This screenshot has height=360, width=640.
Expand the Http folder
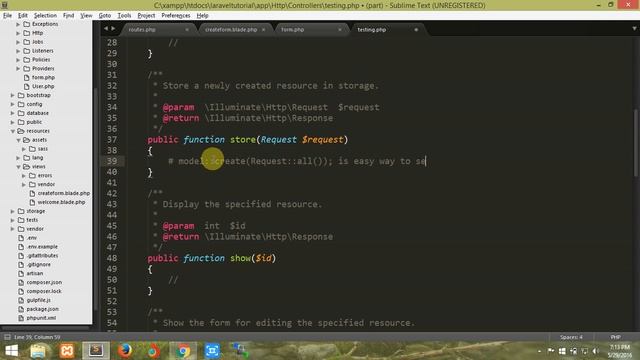point(18,33)
